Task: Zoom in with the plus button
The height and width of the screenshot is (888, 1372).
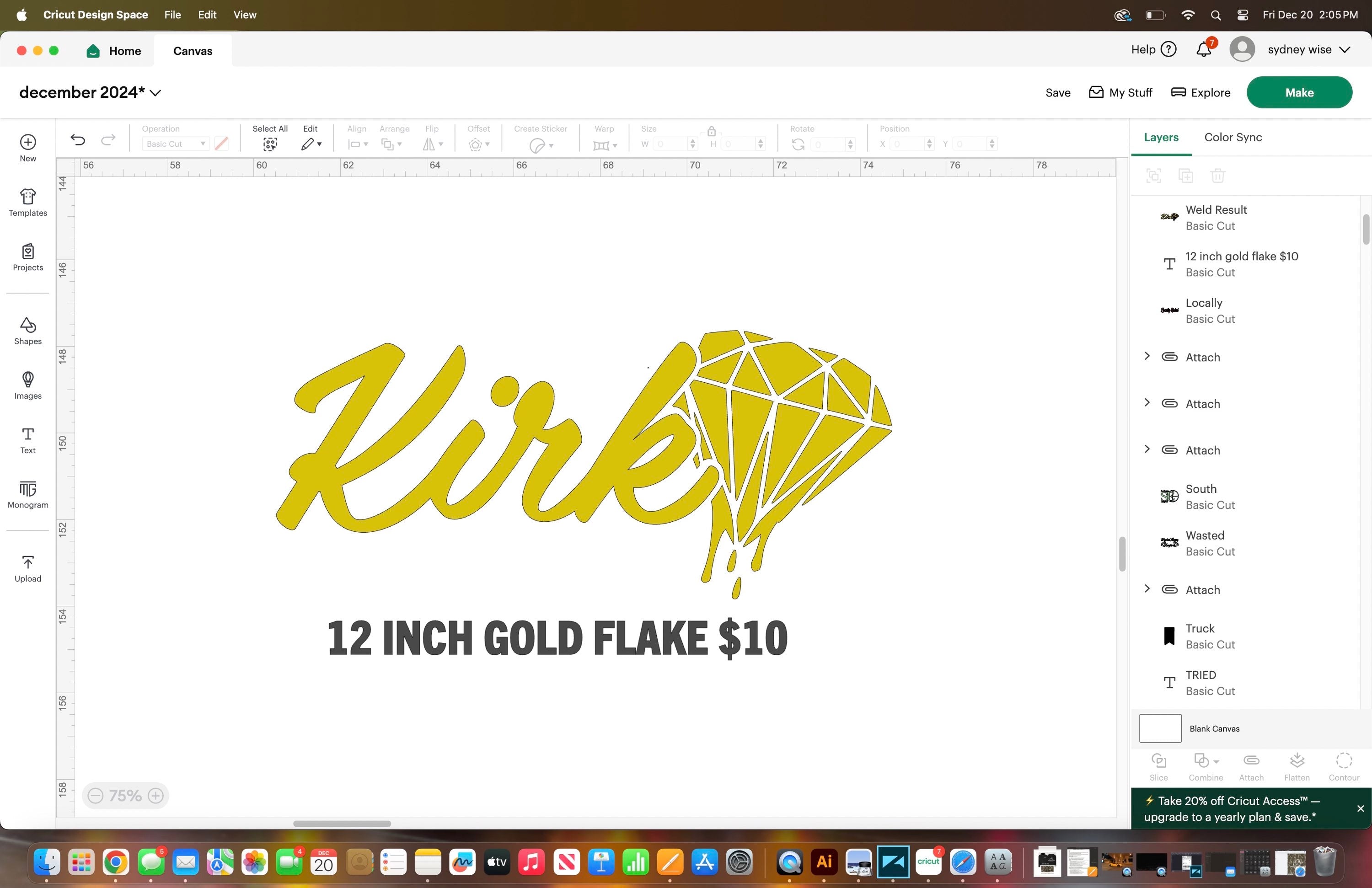Action: 155,796
